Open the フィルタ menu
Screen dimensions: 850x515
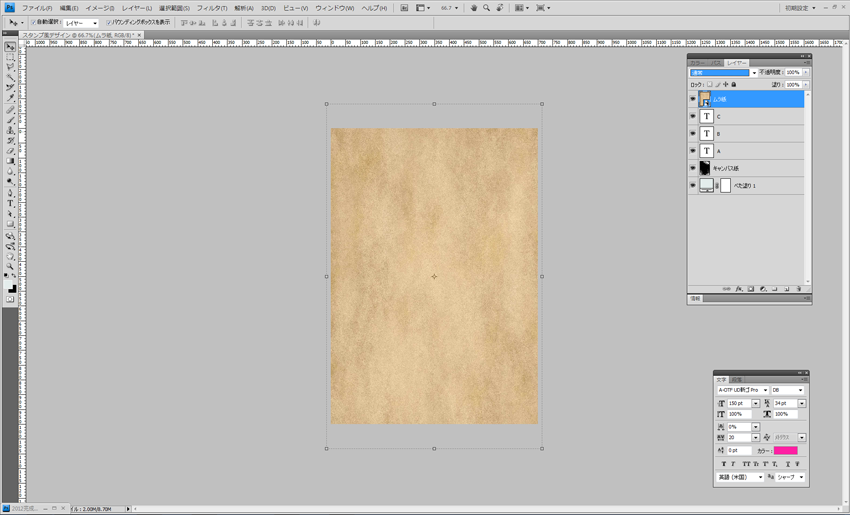[x=211, y=7]
